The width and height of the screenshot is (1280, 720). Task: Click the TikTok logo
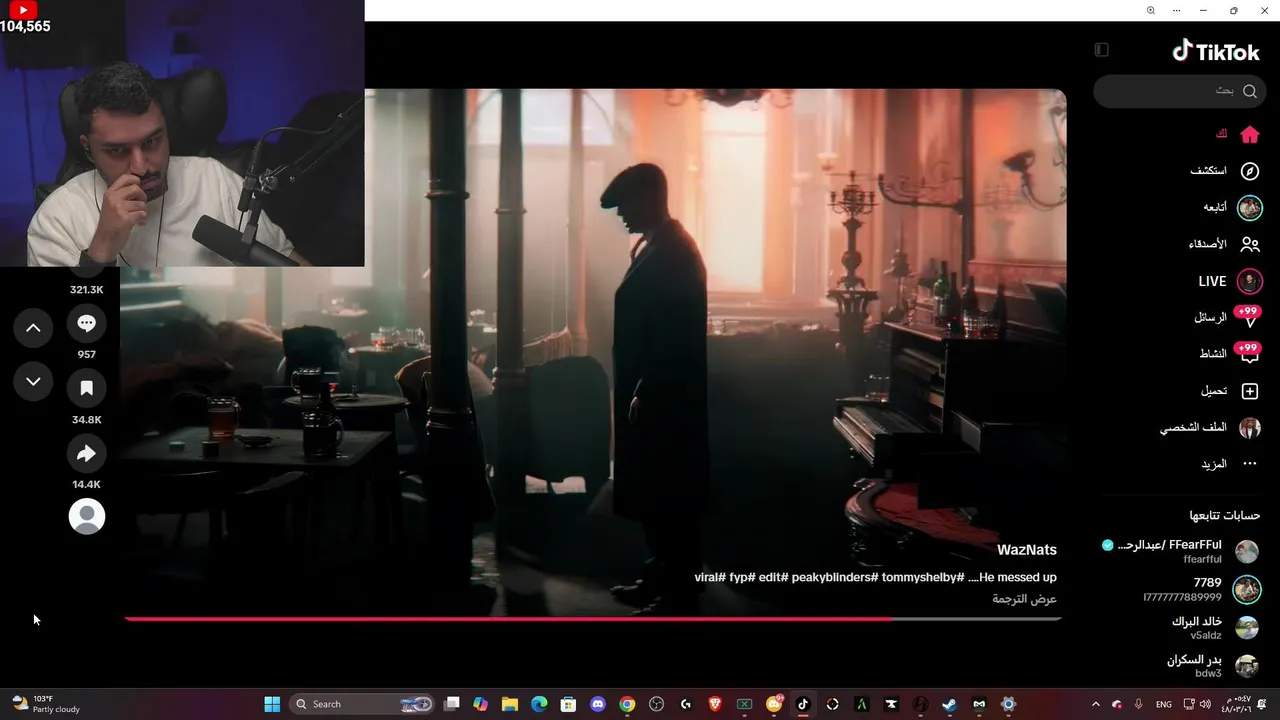1216,51
